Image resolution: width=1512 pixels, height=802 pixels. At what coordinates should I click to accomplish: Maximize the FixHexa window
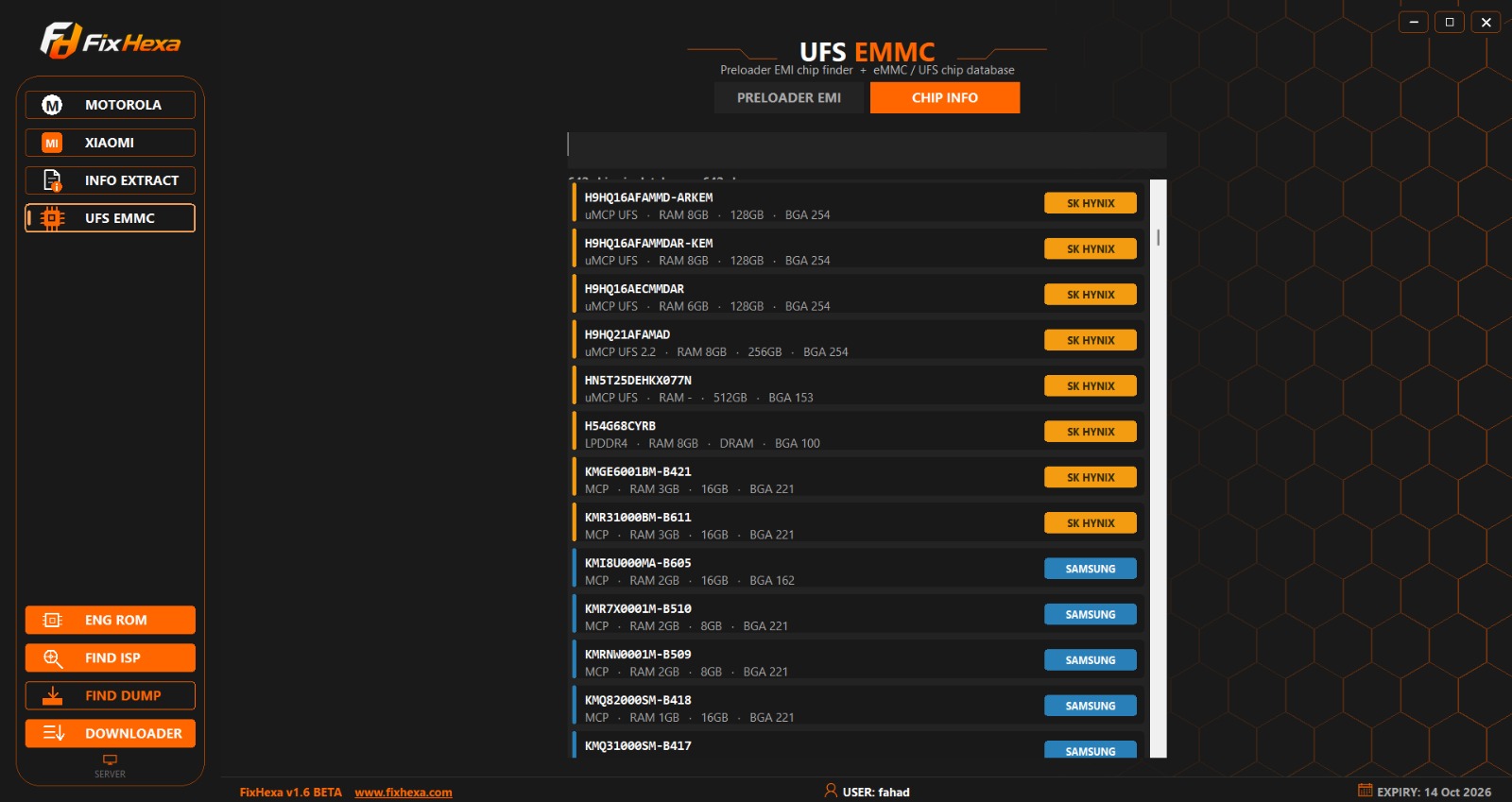pos(1450,22)
